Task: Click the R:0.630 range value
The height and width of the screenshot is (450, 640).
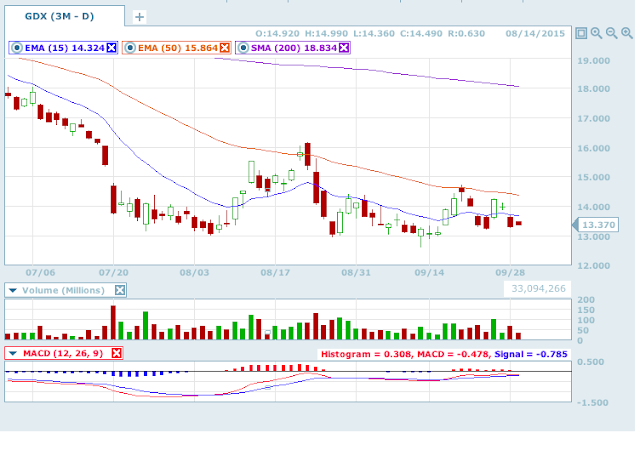Action: tap(466, 33)
